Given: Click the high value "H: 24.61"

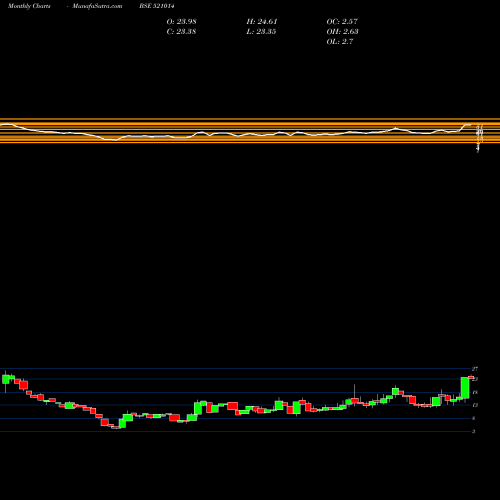Looking at the screenshot, I should [x=262, y=22].
